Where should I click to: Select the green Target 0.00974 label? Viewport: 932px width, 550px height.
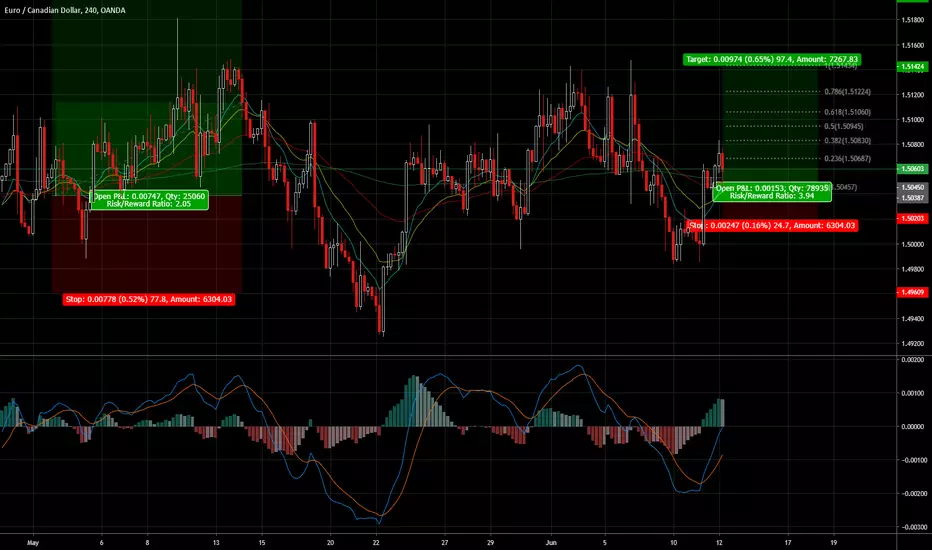click(x=772, y=59)
